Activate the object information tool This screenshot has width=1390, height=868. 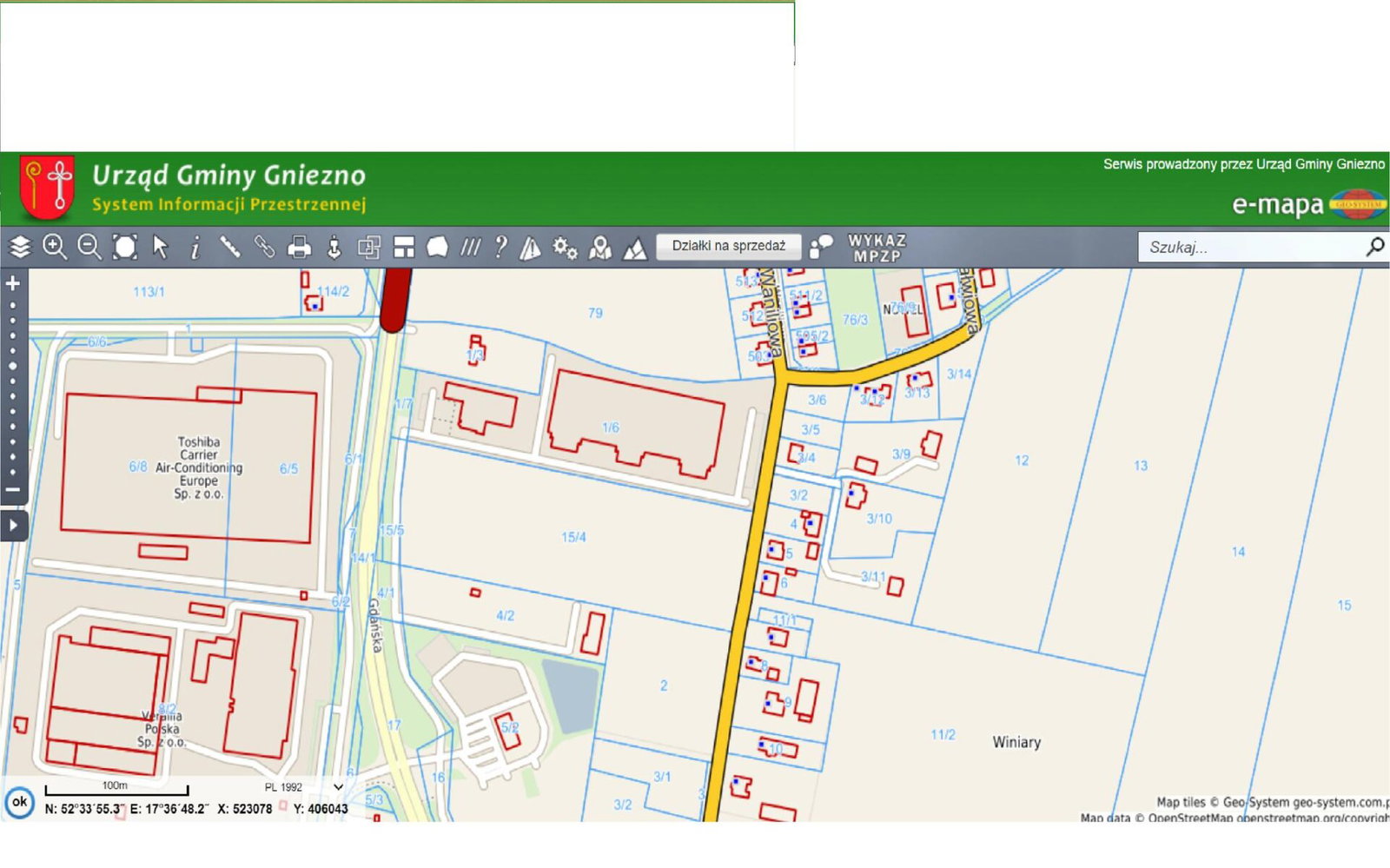click(x=195, y=248)
